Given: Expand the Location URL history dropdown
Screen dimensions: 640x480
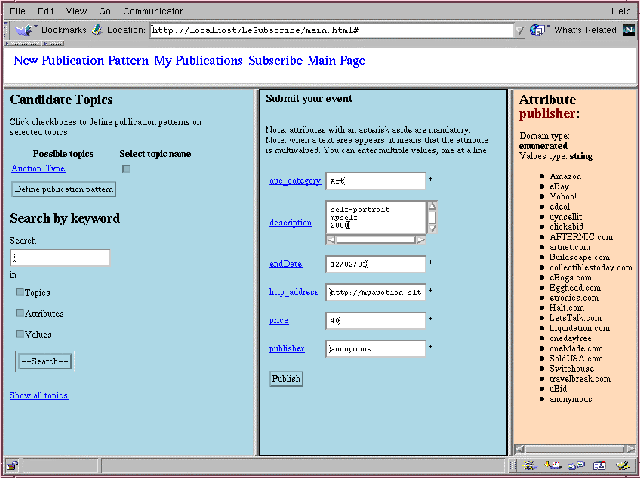Looking at the screenshot, I should coord(519,30).
